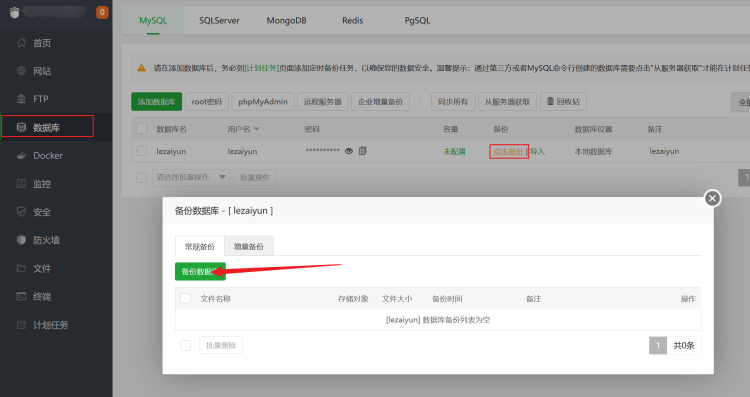The image size is (750, 397).
Task: Open the 回收站 recycle bin
Action: click(563, 101)
